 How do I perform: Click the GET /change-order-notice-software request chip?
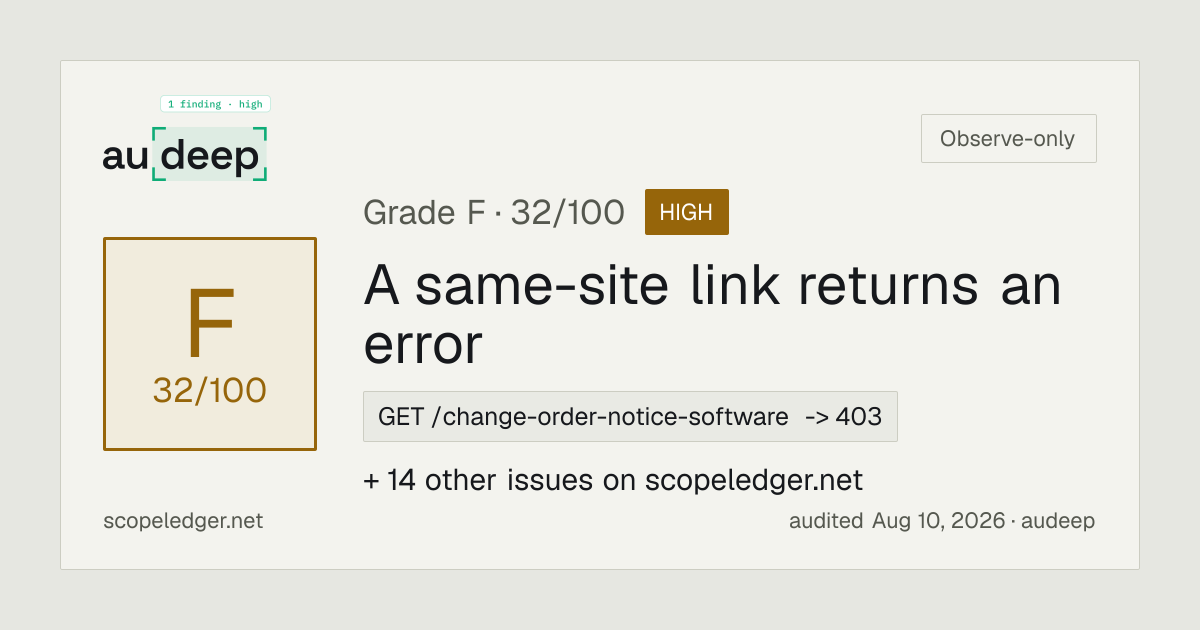630,416
